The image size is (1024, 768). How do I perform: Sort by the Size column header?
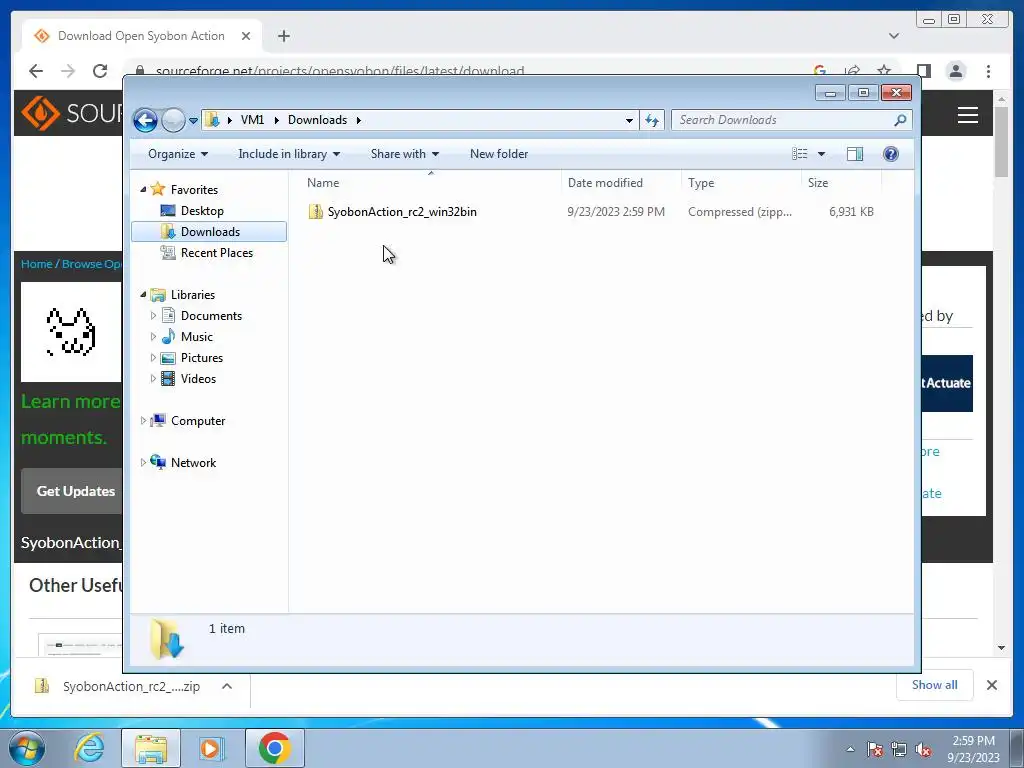[x=841, y=183]
